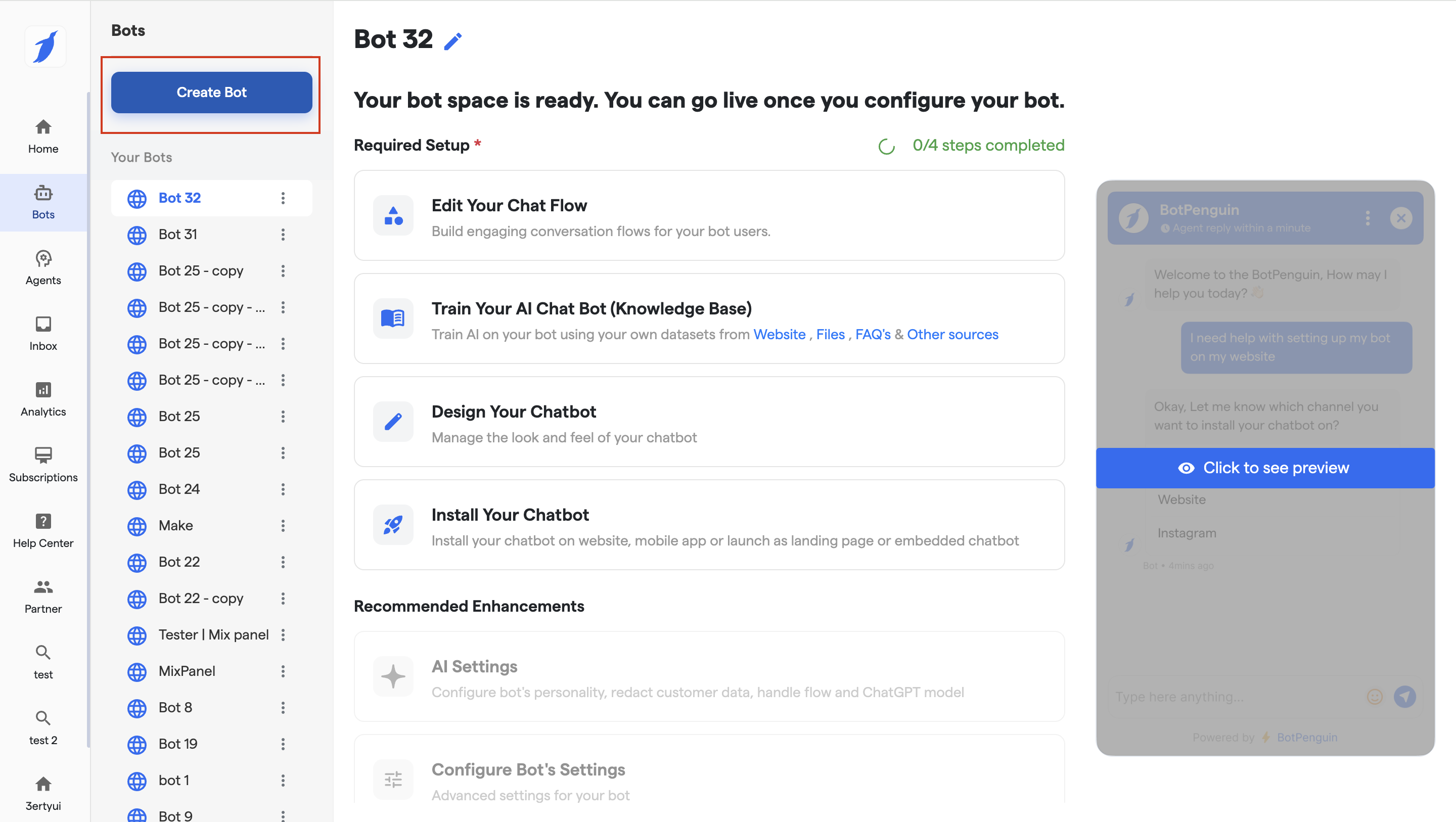Open the options menu beside Bot 24
1456x822 pixels.
[283, 489]
